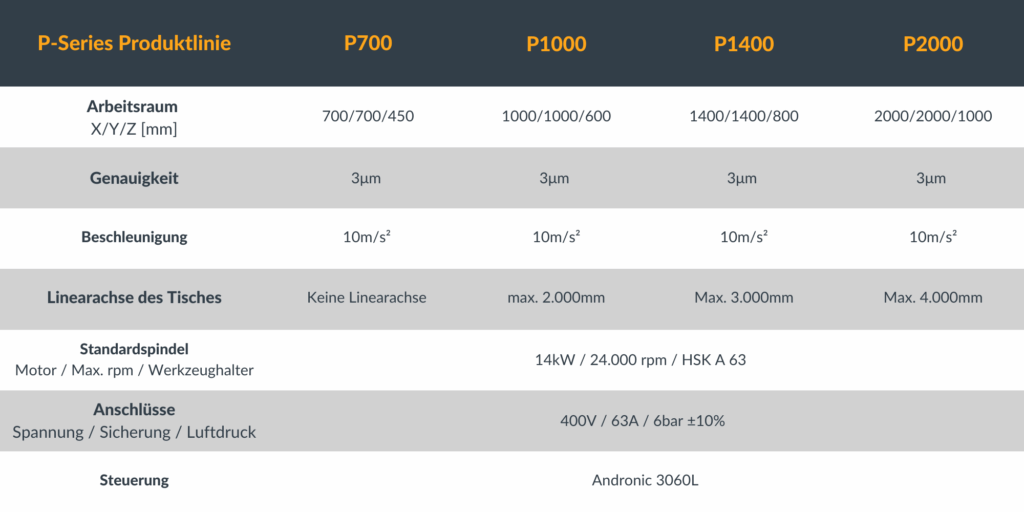The image size is (1024, 512).
Task: Select the Steuerung row label
Action: (134, 480)
